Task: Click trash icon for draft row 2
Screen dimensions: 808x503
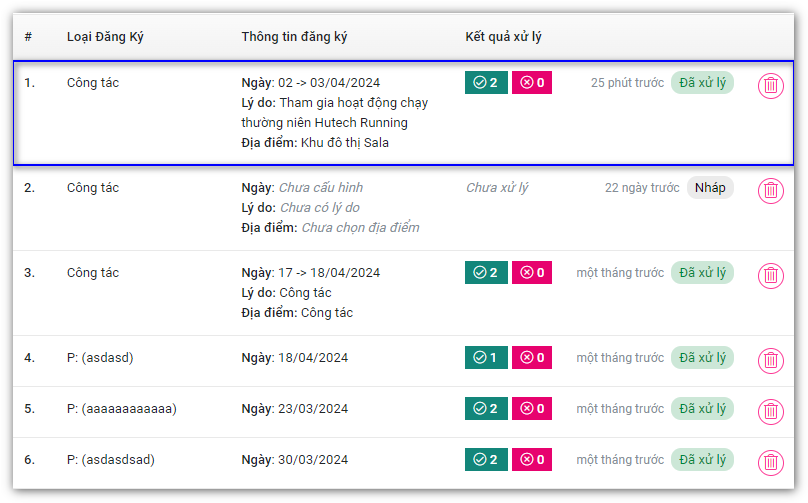Action: [x=771, y=191]
